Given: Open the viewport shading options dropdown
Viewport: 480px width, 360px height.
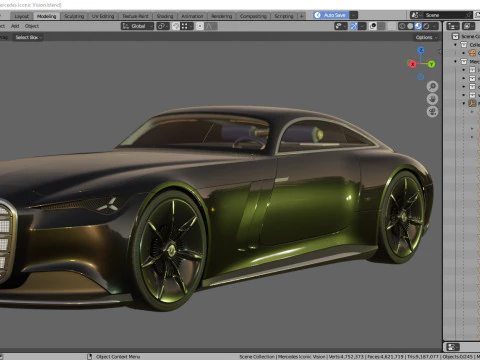Looking at the screenshot, I should tap(435, 26).
